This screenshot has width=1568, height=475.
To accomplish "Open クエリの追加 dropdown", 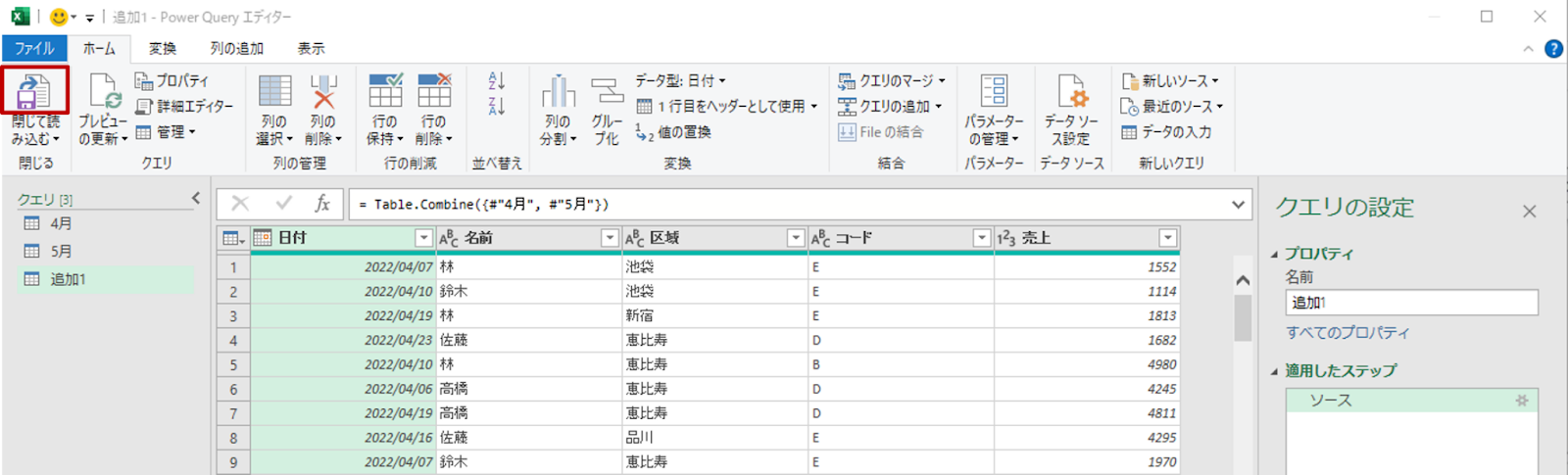I will pyautogui.click(x=890, y=106).
